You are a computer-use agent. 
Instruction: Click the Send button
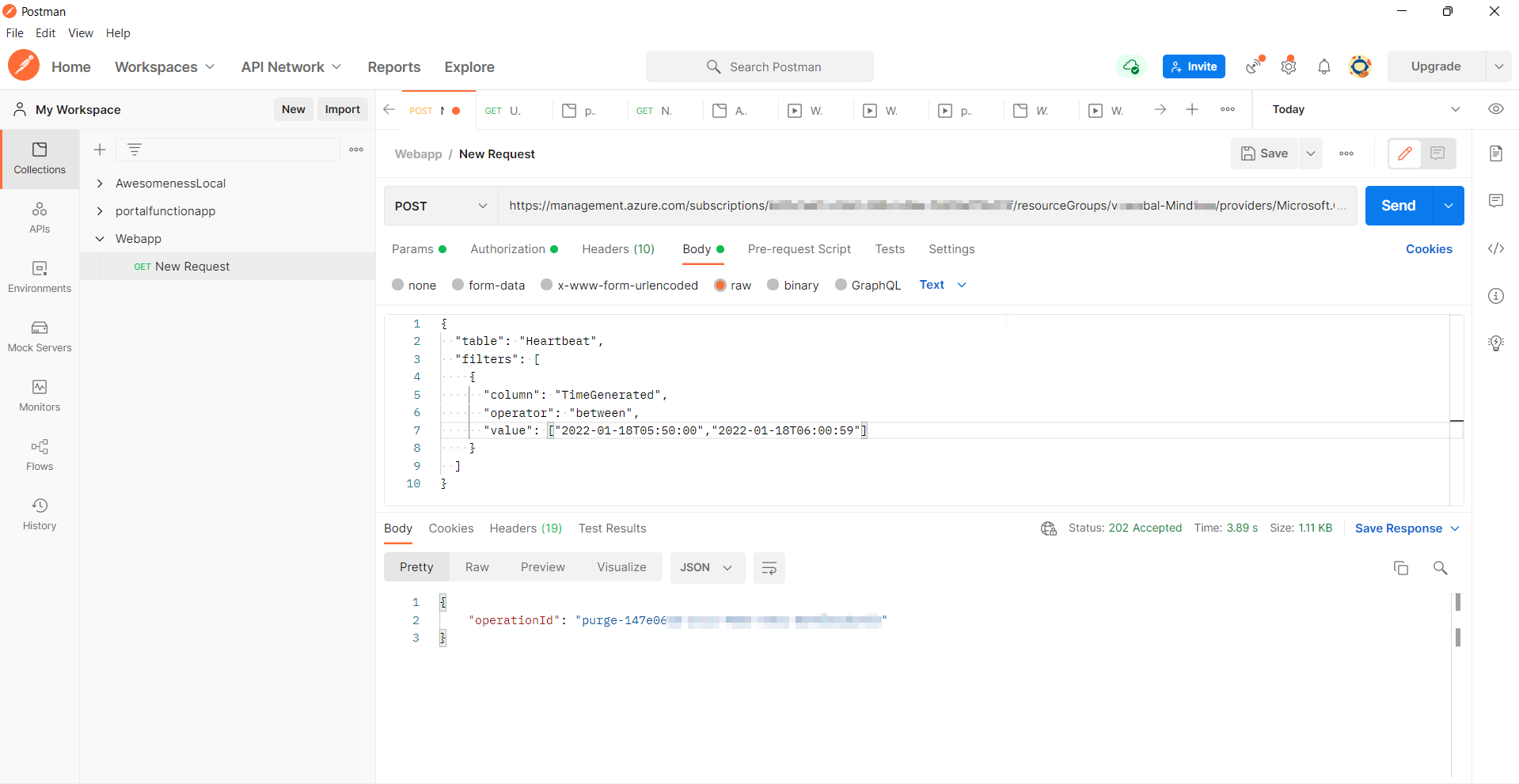(x=1399, y=206)
